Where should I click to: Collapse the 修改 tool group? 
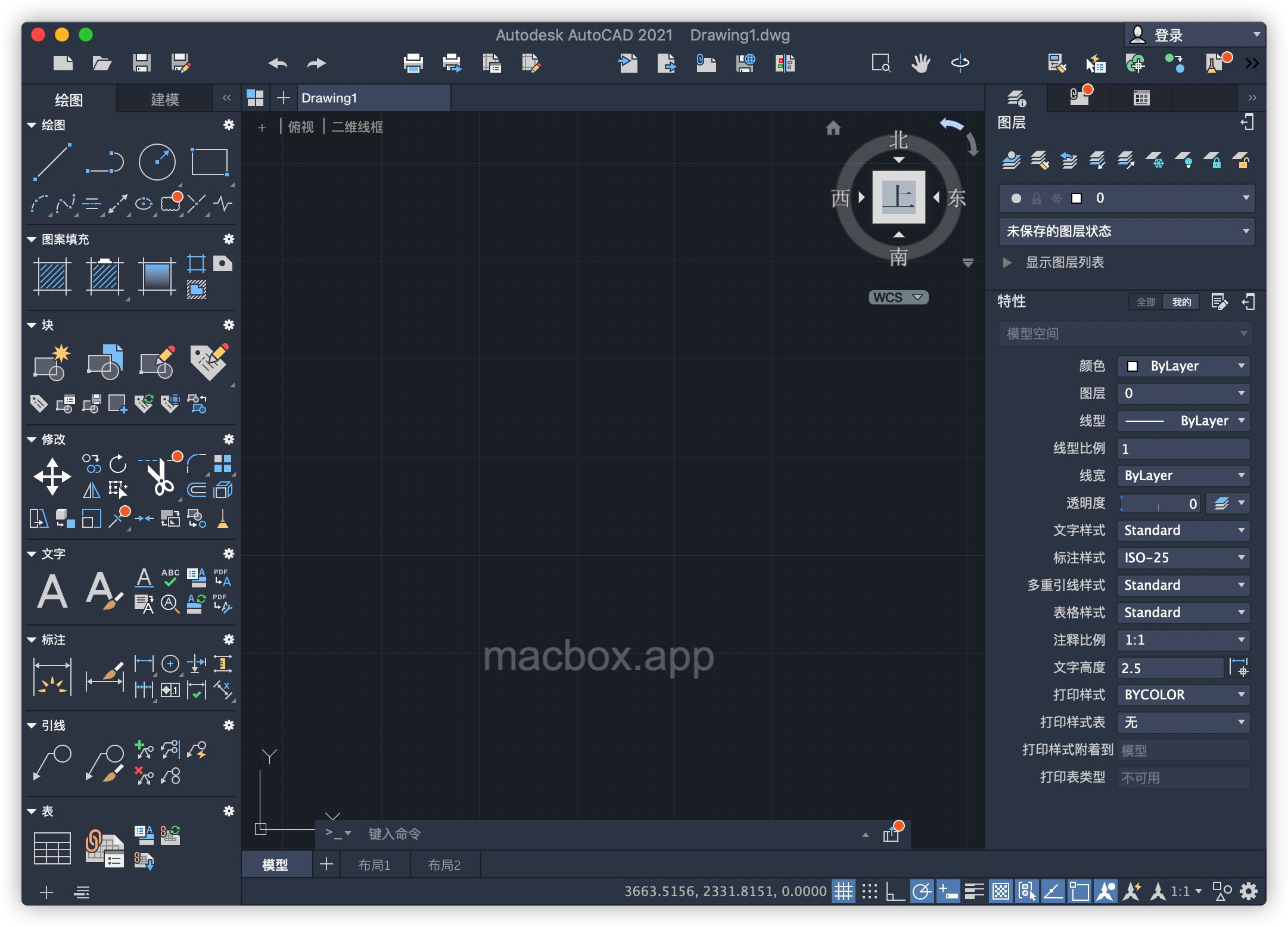click(x=32, y=440)
